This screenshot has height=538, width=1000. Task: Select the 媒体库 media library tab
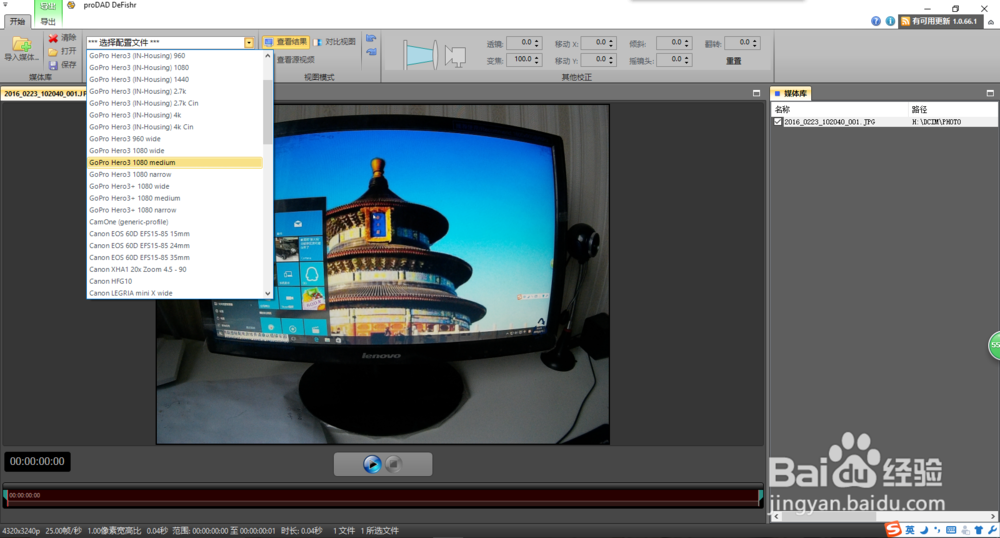790,93
